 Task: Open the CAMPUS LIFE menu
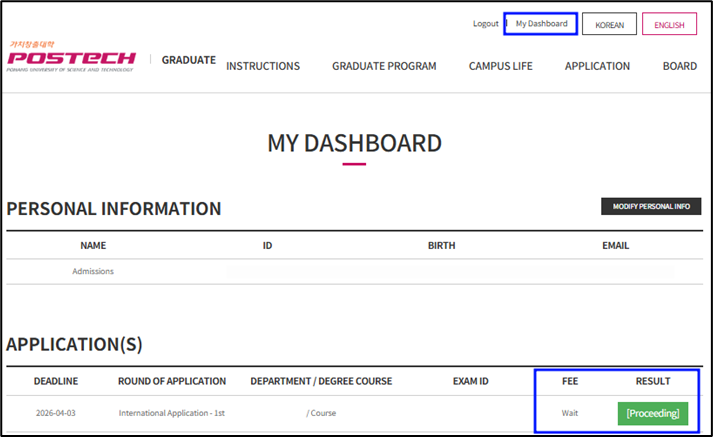(500, 66)
